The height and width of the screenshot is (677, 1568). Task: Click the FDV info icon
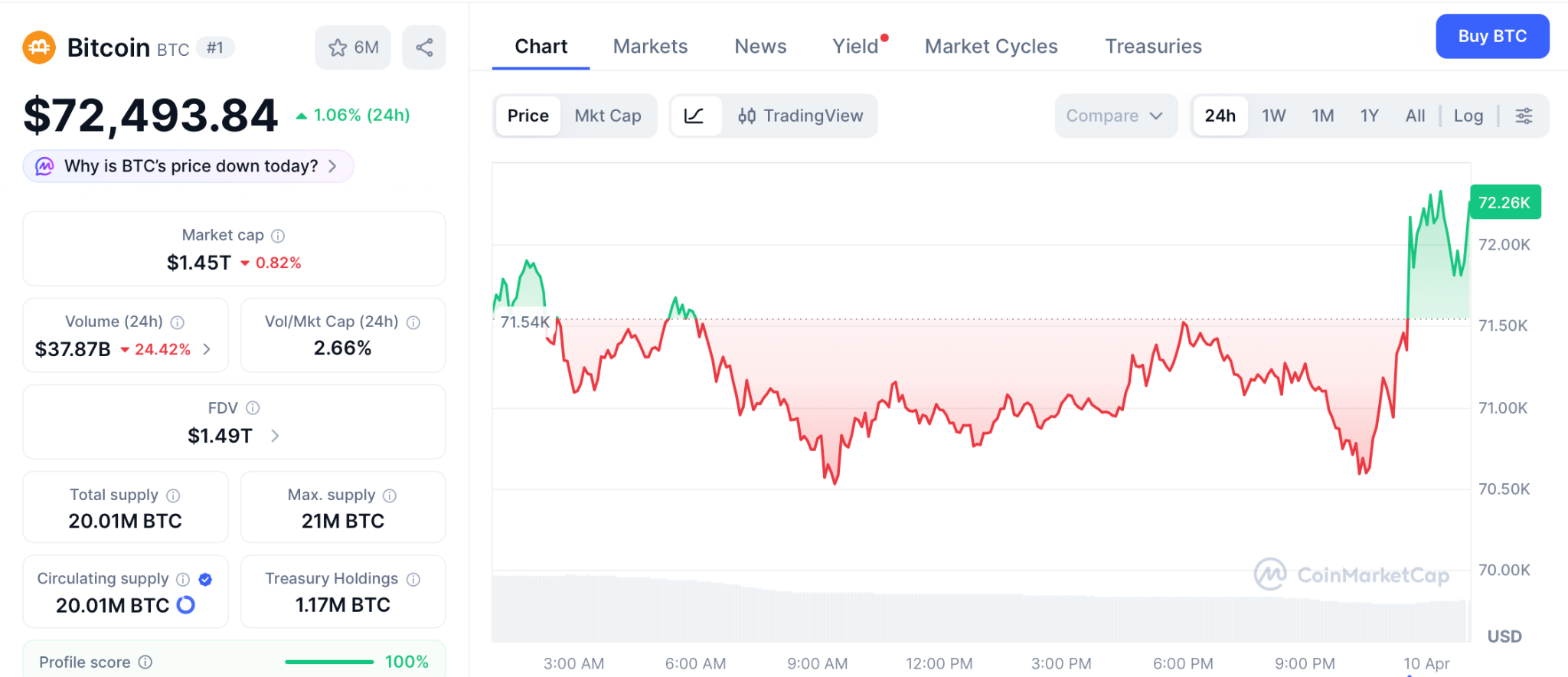pos(253,408)
